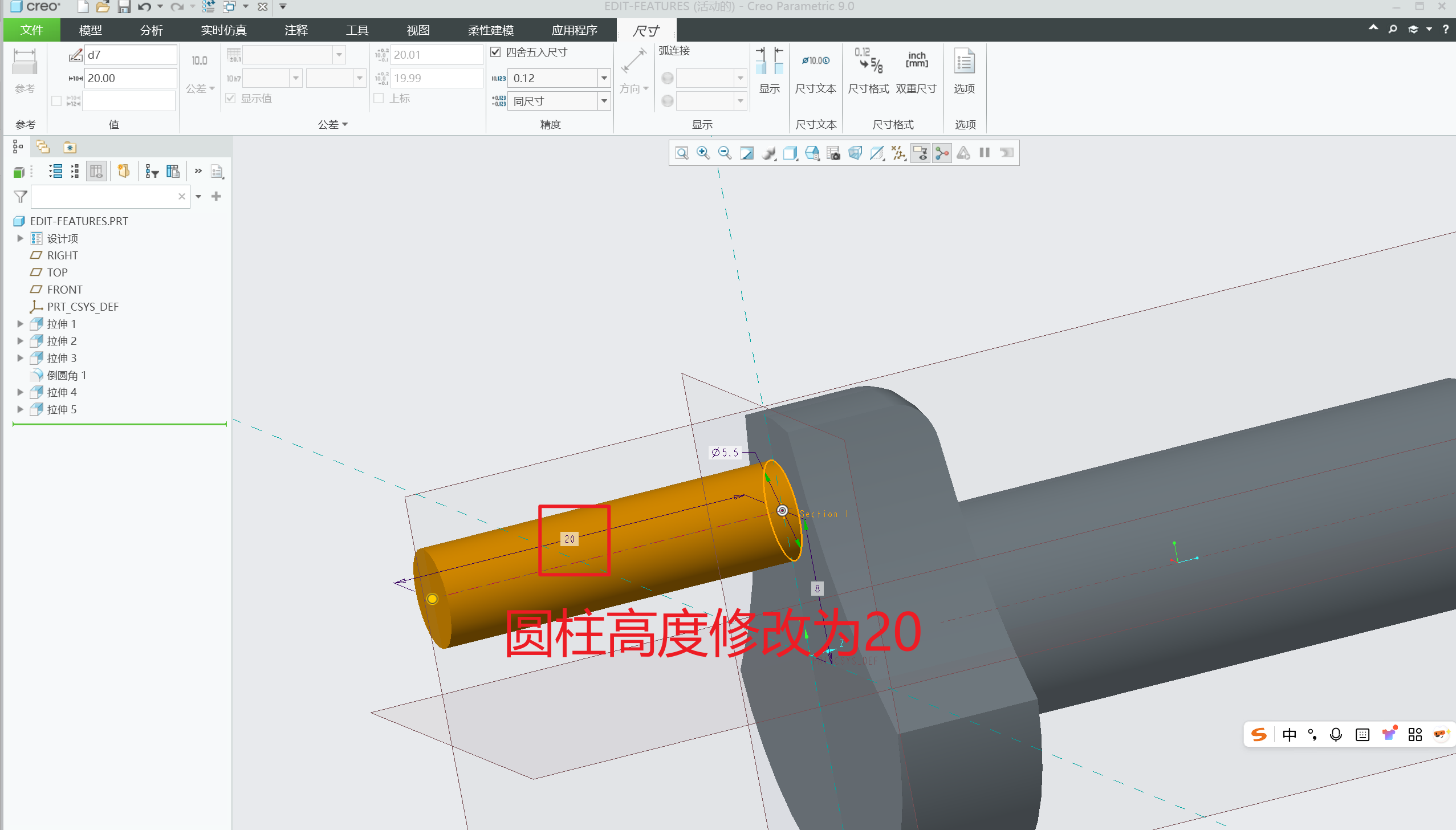
Task: Toggle the spin center icon
Action: coord(942,153)
